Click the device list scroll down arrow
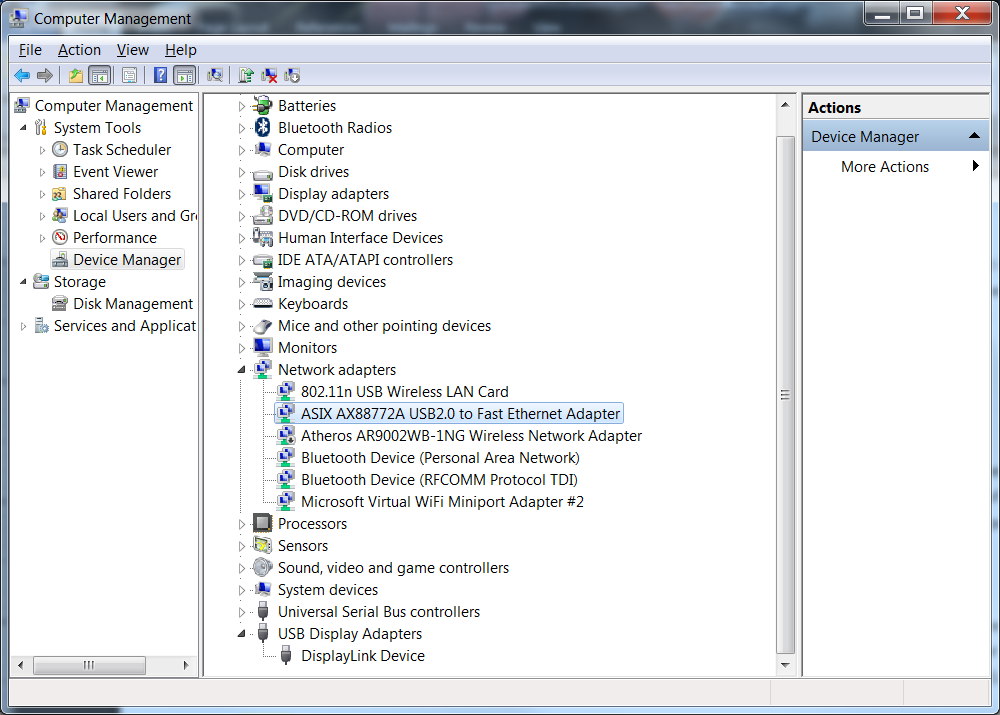This screenshot has height=715, width=1000. tap(785, 665)
